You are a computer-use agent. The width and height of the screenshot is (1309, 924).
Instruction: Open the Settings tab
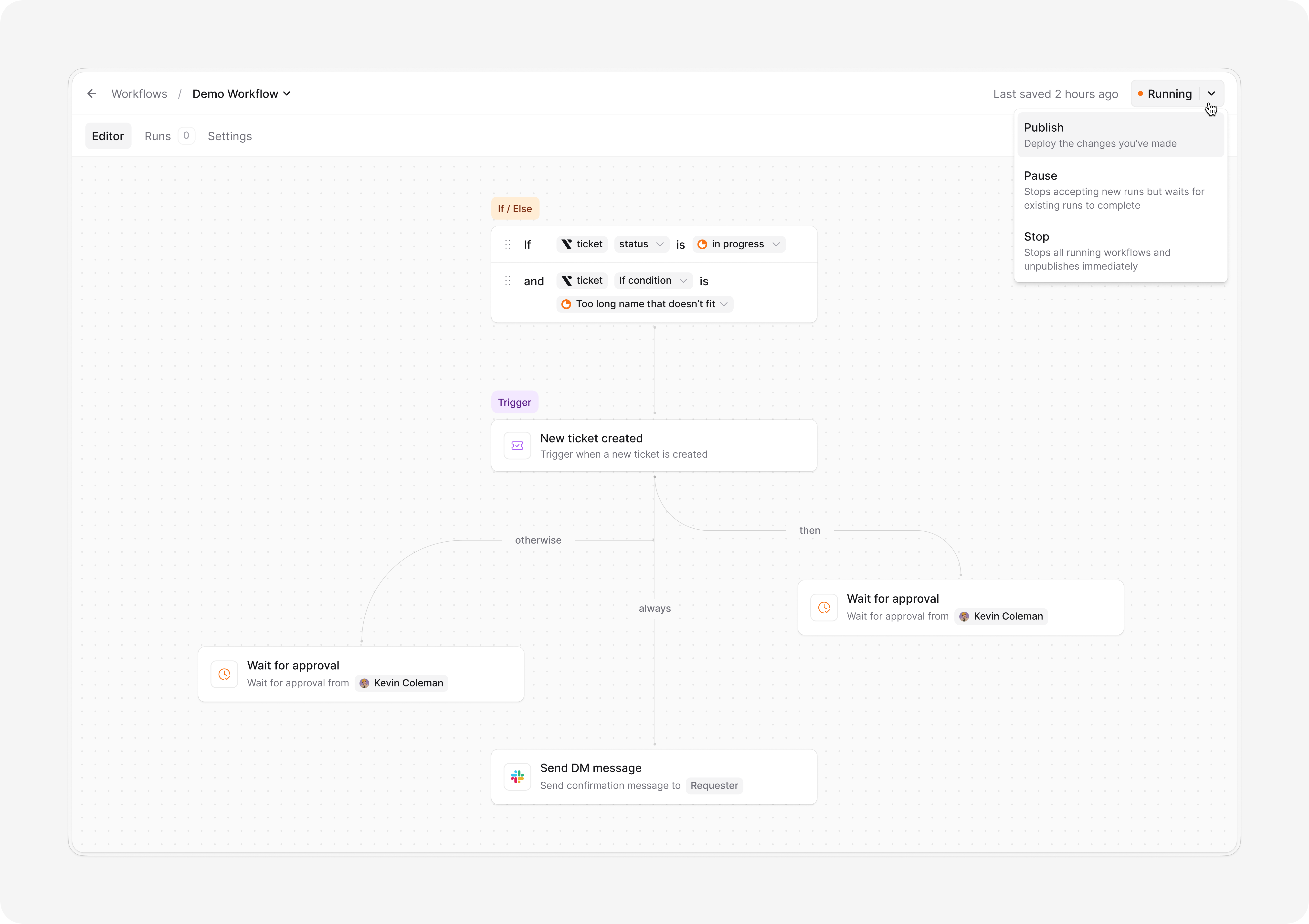click(230, 136)
